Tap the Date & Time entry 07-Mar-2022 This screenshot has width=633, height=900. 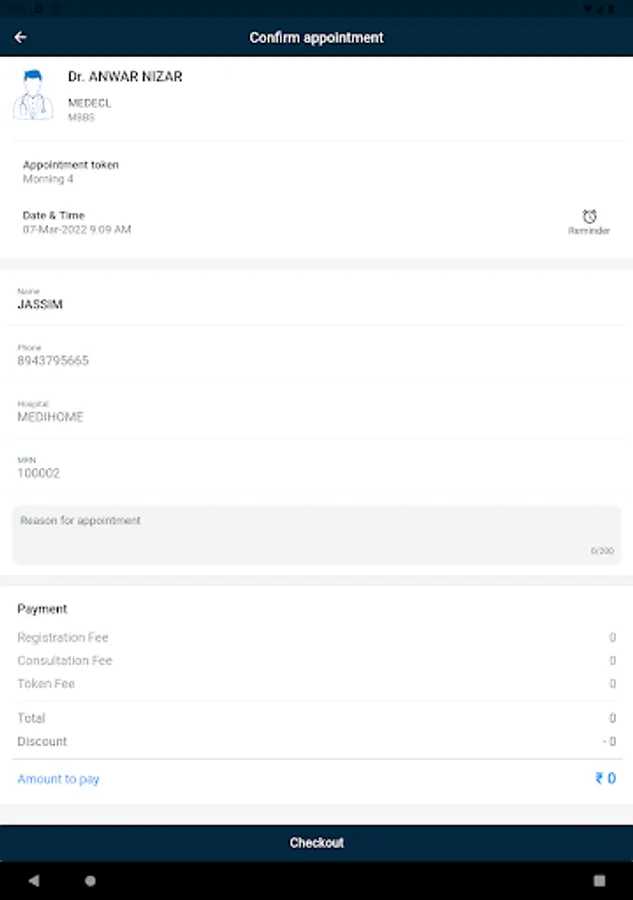77,229
